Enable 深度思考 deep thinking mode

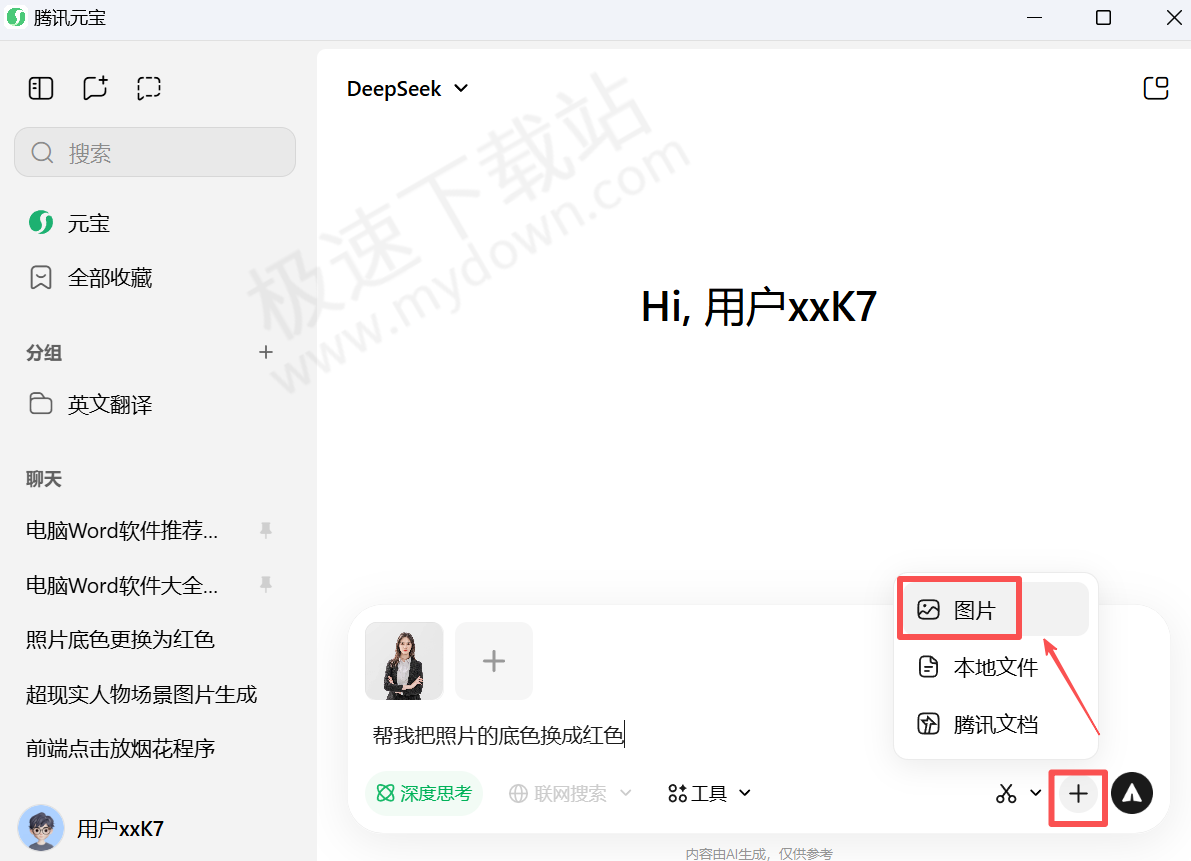(424, 793)
